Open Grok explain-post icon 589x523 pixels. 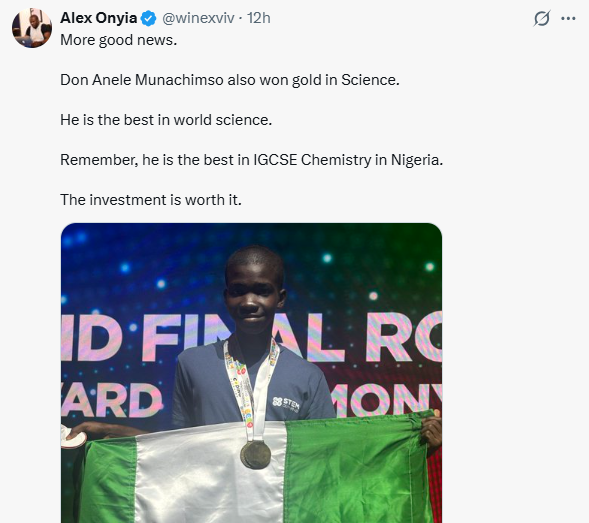tap(542, 18)
